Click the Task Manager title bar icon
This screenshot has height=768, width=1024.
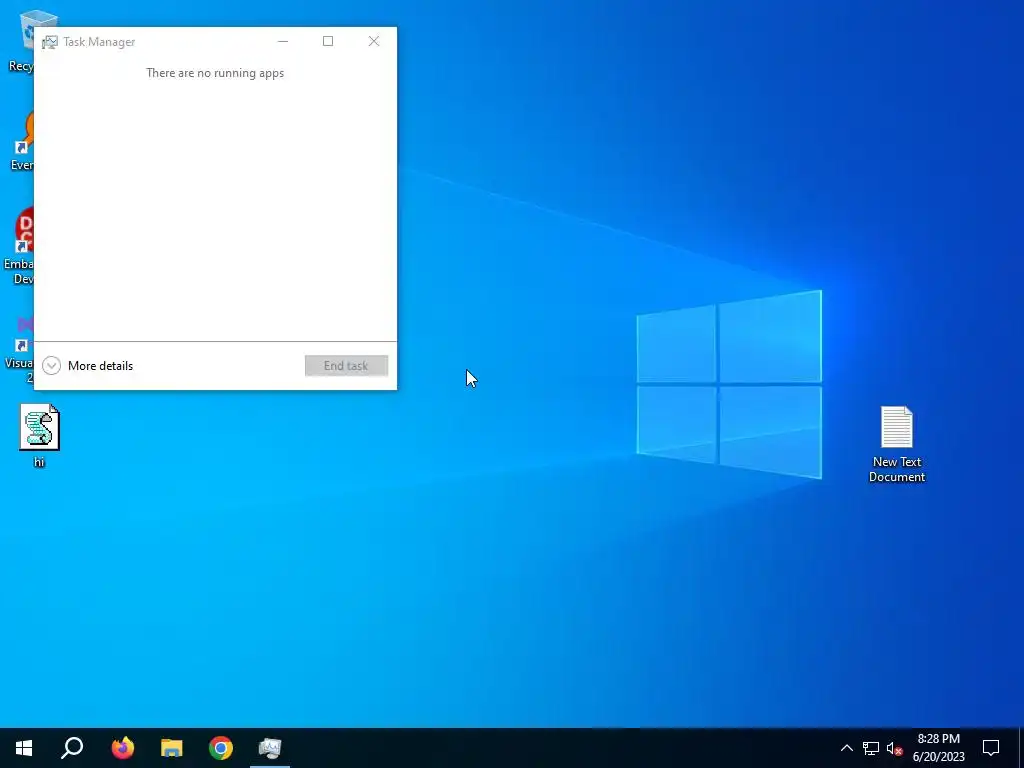coord(50,42)
